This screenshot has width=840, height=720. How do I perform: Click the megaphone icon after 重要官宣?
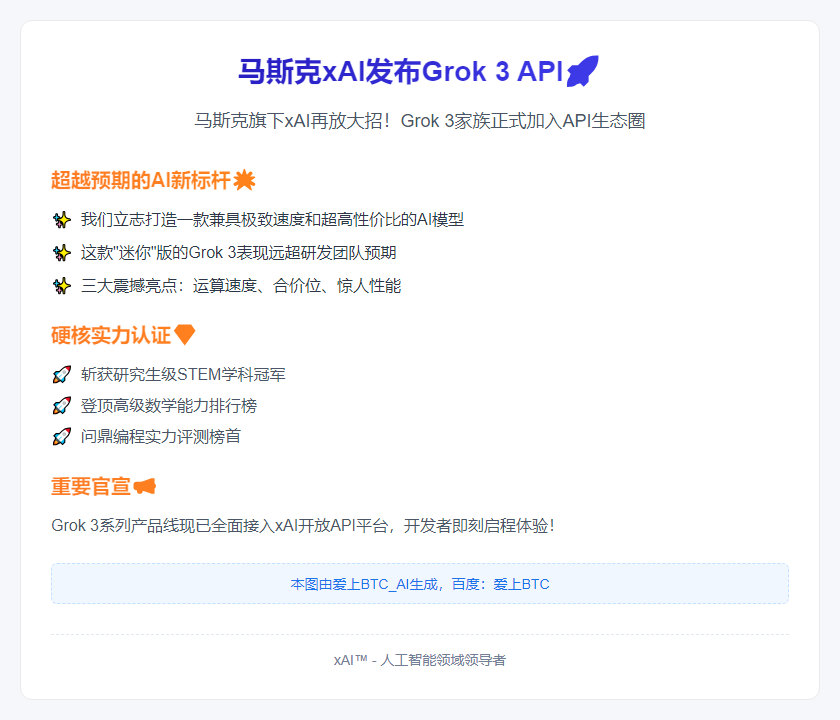145,486
